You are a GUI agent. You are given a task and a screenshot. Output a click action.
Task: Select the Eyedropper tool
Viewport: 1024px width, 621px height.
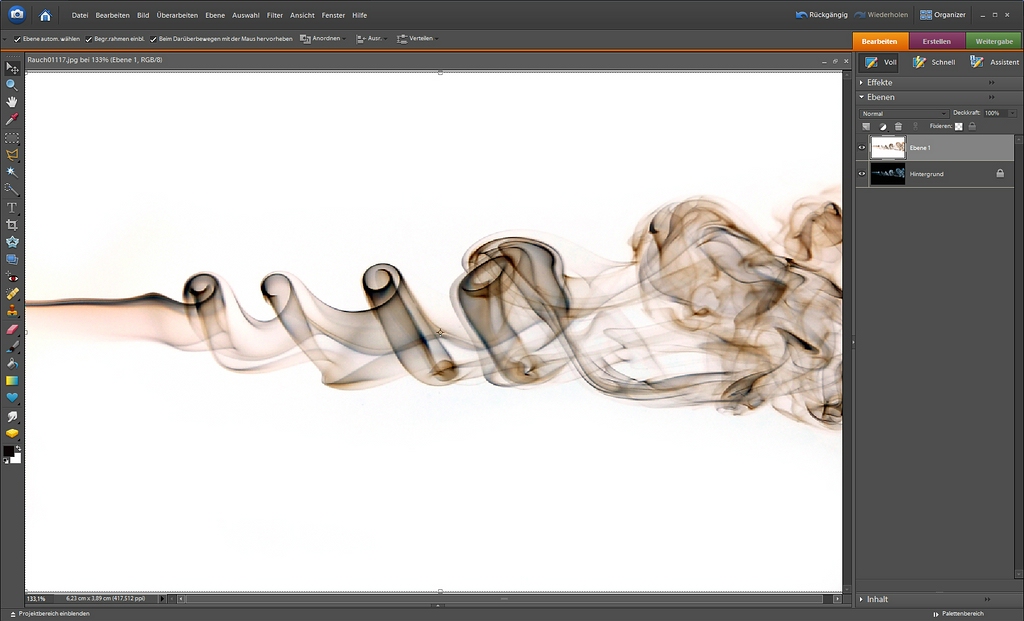point(12,119)
